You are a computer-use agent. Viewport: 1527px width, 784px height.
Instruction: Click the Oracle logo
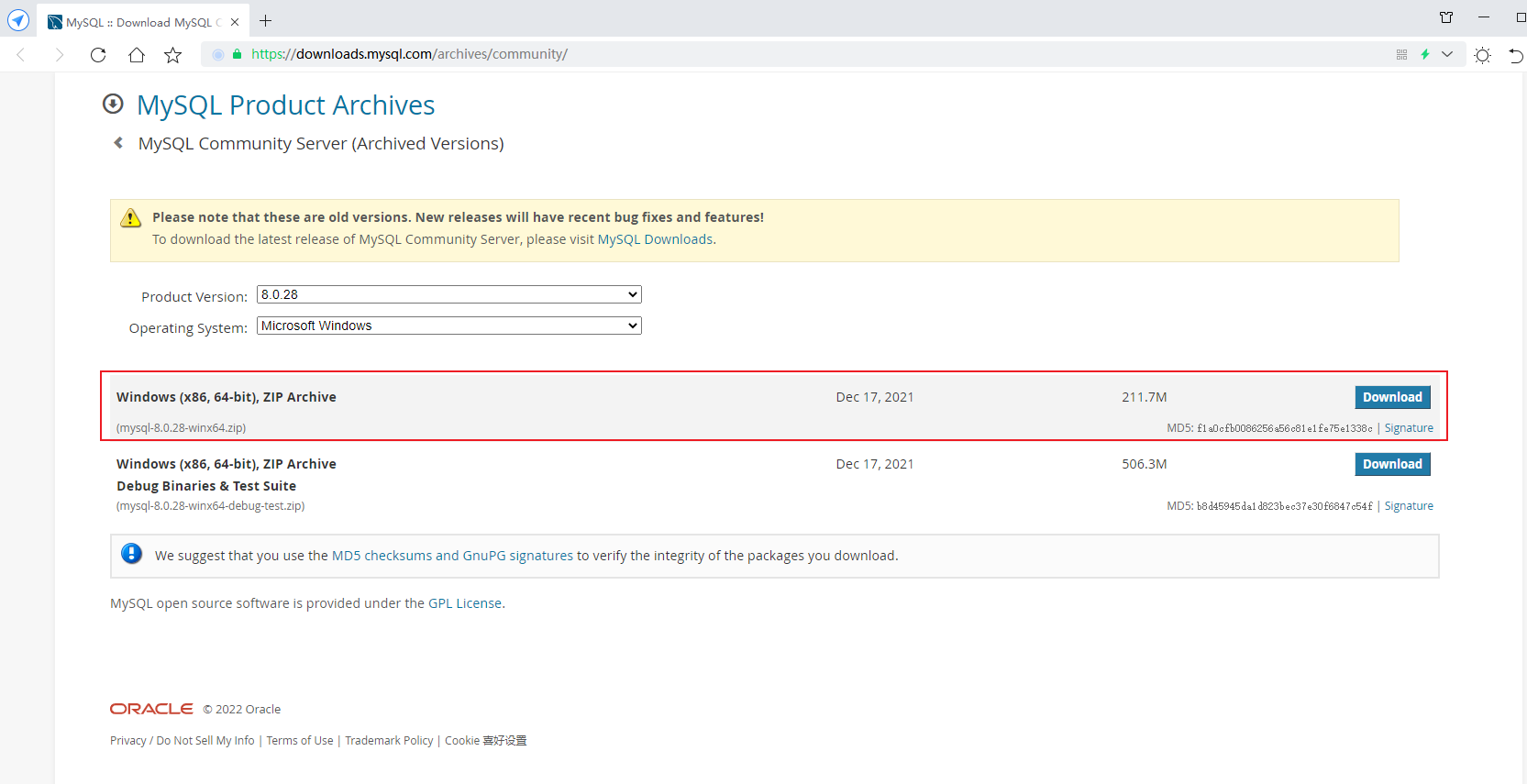(151, 709)
